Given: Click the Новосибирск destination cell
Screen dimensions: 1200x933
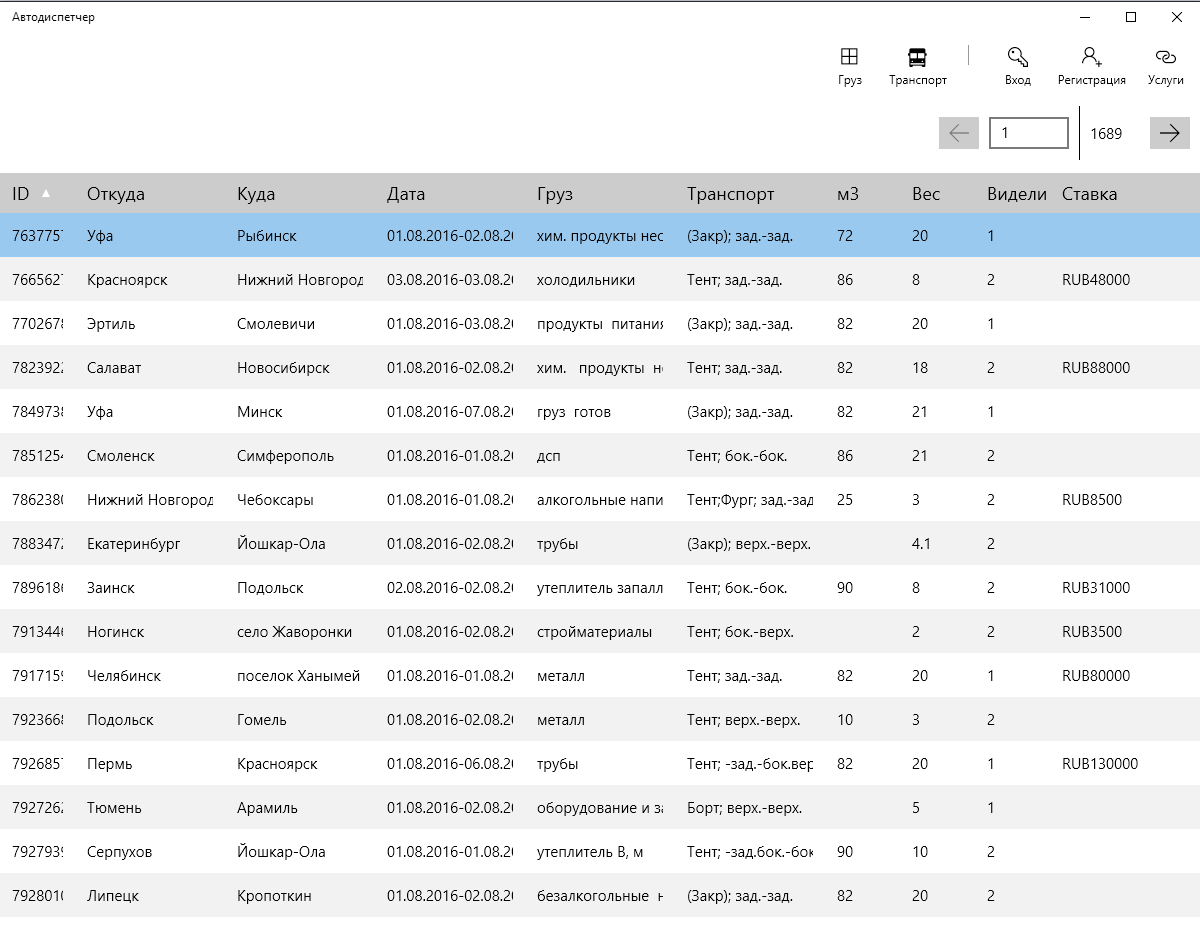Looking at the screenshot, I should point(283,368).
